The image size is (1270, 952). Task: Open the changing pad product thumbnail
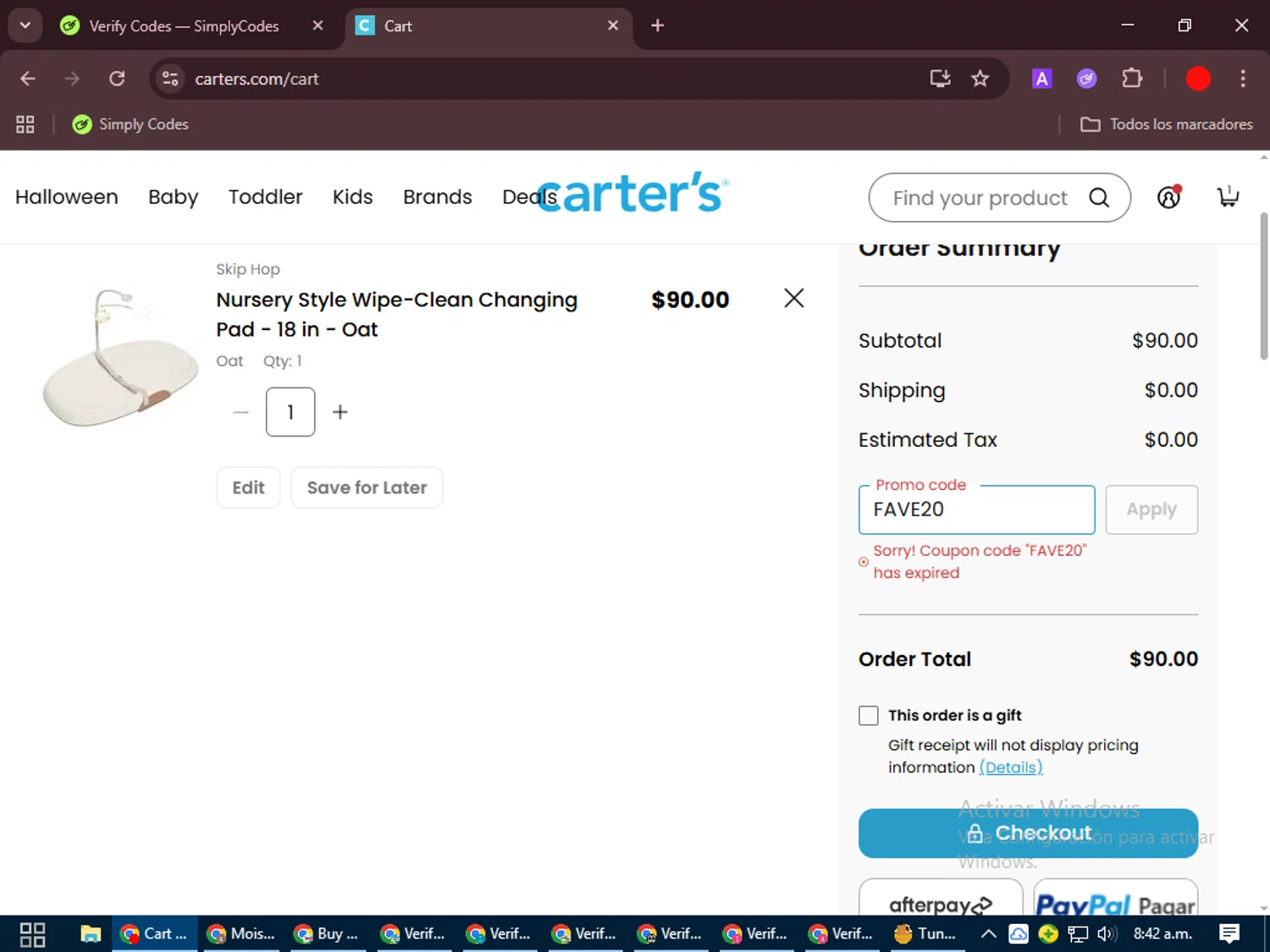(x=119, y=360)
